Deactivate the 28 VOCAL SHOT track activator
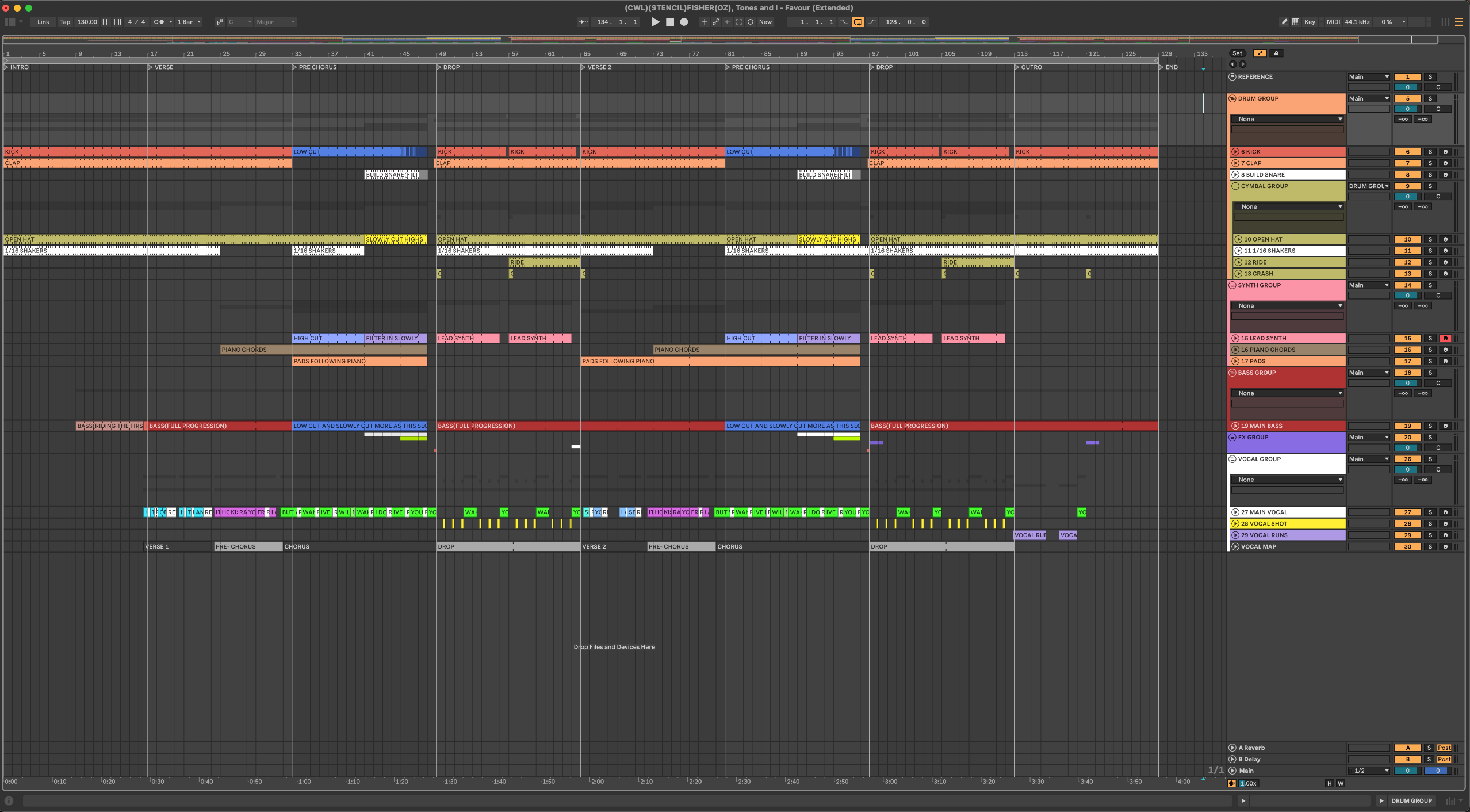The image size is (1470, 812). [x=1408, y=524]
